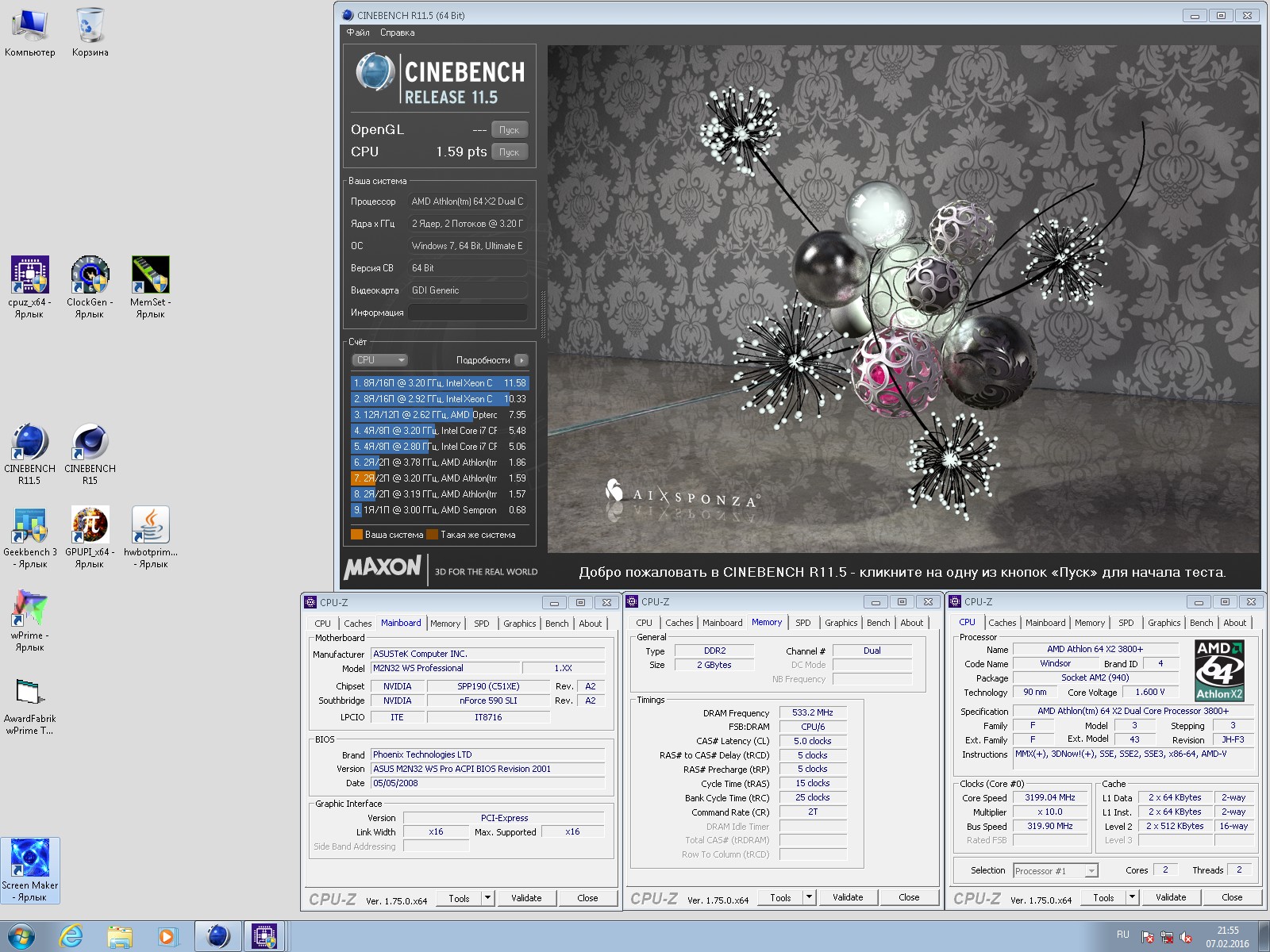Open the Справка menu in Cinebench

coord(397,33)
